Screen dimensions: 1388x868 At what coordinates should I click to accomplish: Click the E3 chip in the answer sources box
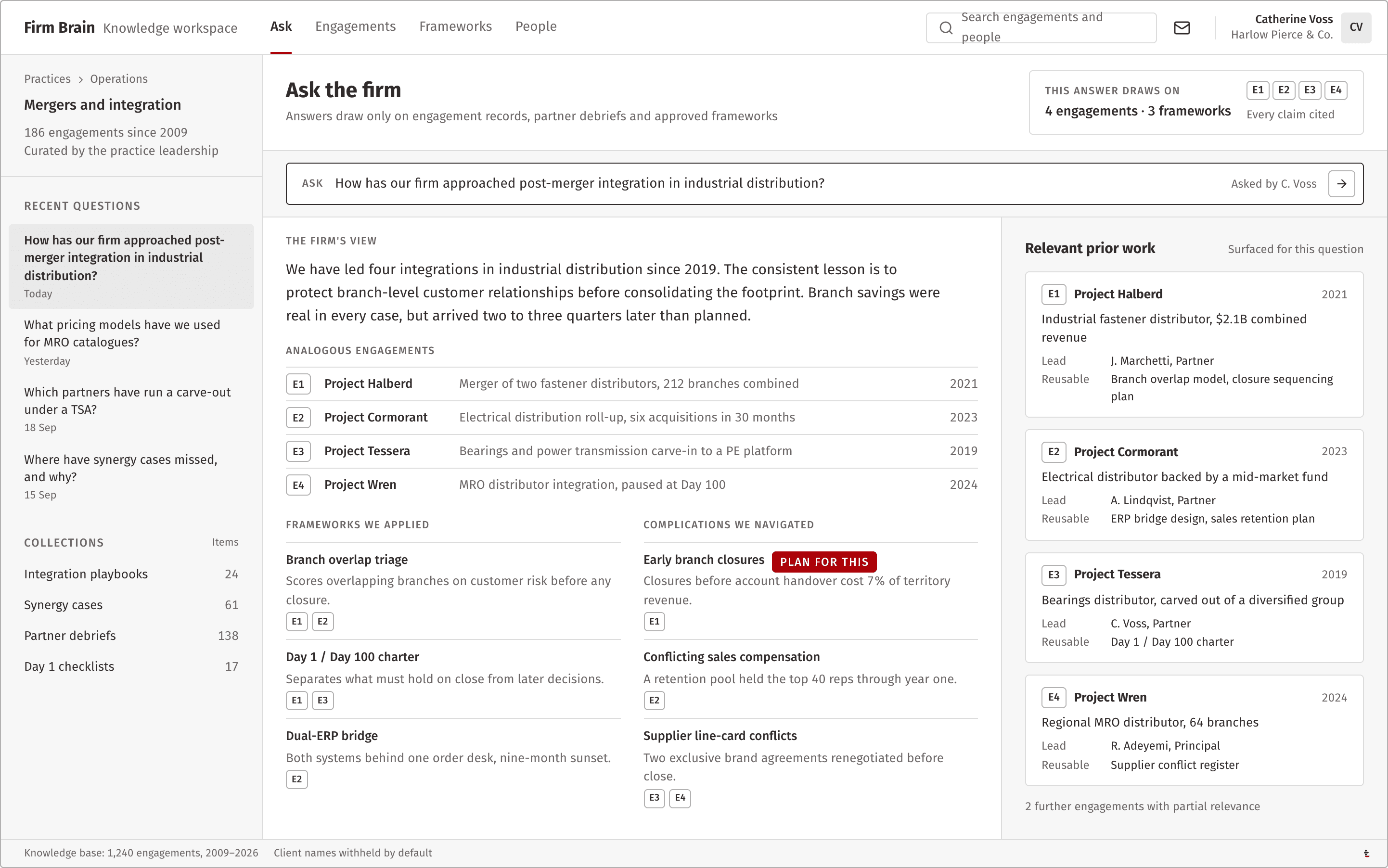[1310, 90]
